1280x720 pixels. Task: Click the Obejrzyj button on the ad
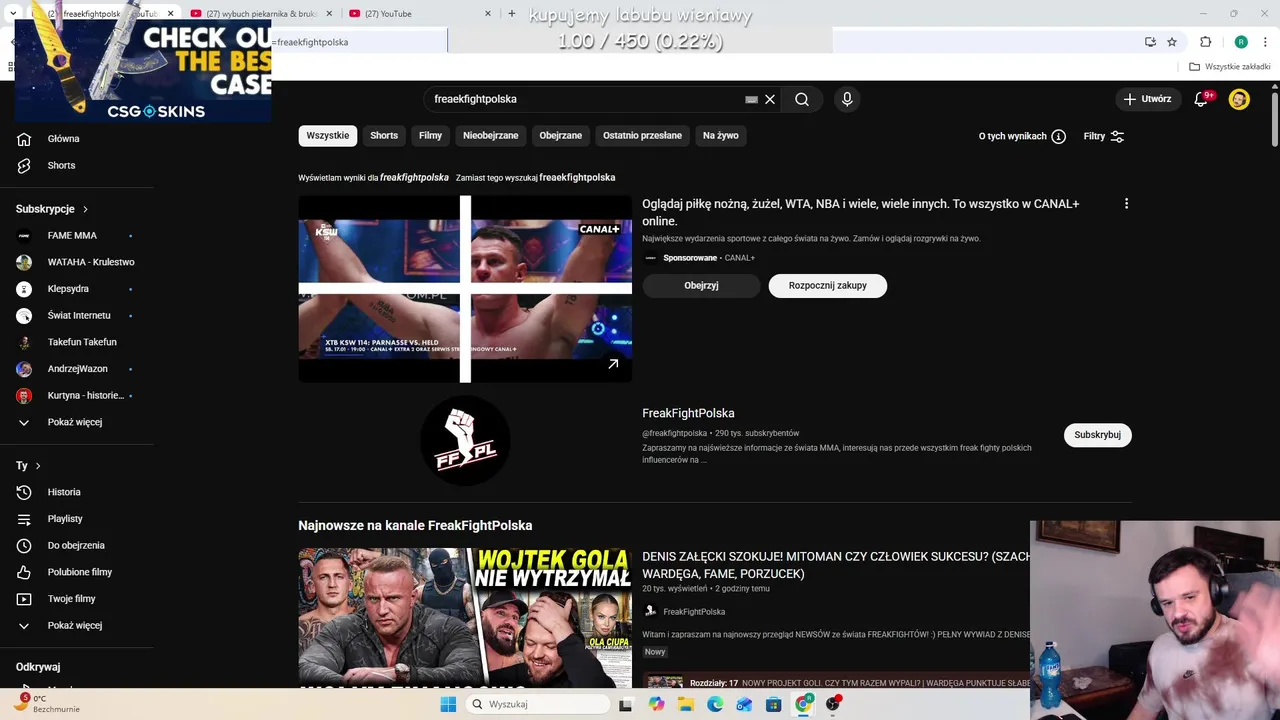701,285
